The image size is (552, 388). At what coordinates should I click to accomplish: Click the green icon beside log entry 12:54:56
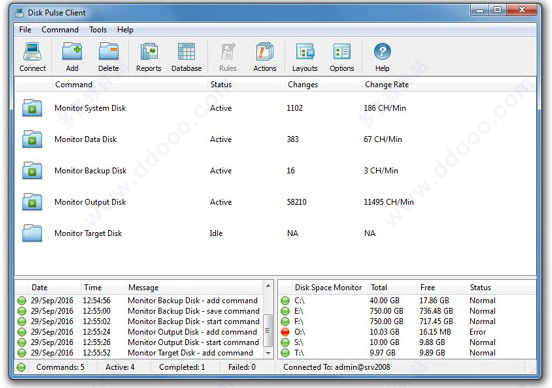(x=22, y=301)
